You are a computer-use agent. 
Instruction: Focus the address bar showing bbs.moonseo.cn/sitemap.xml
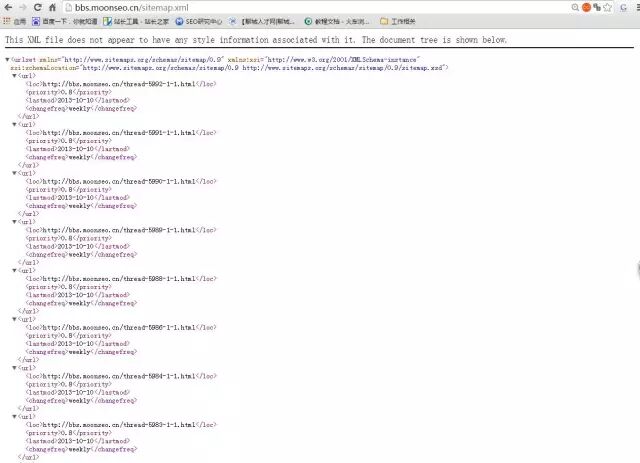[x=316, y=7]
